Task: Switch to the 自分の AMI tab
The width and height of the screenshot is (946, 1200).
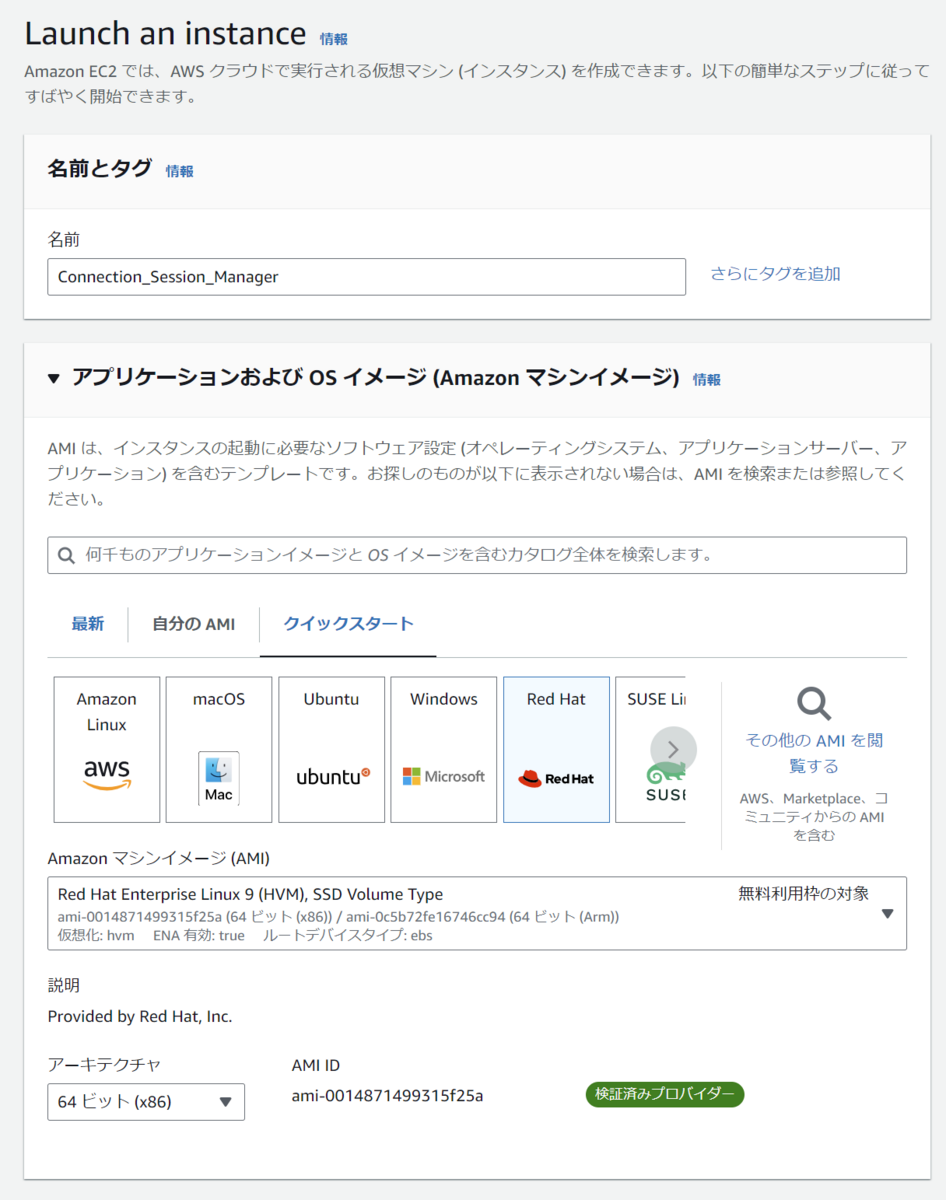Action: (194, 624)
